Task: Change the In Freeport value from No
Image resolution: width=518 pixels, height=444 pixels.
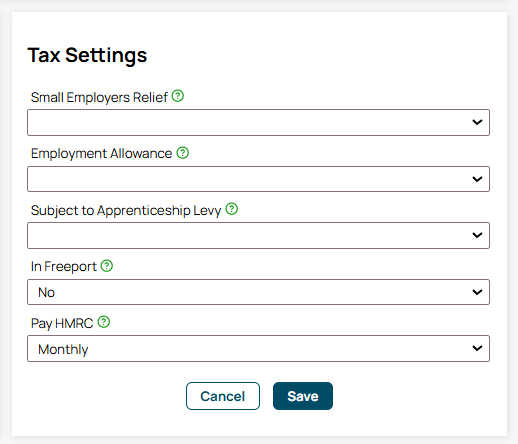Action: pos(258,292)
